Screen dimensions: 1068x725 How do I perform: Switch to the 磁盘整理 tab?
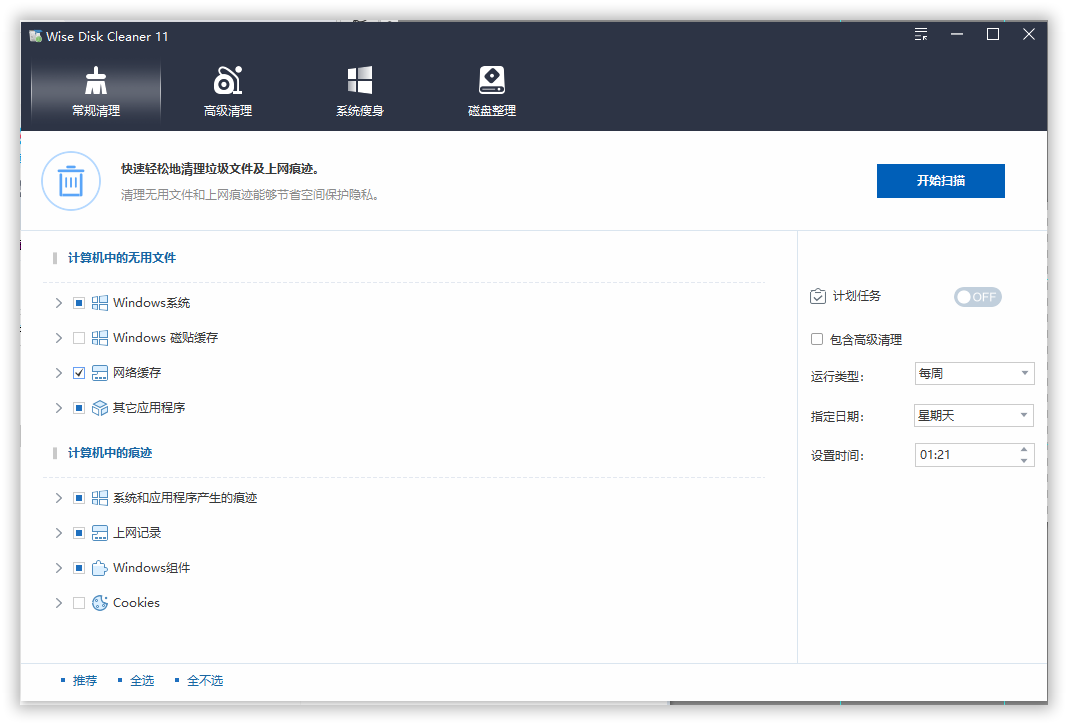point(492,92)
